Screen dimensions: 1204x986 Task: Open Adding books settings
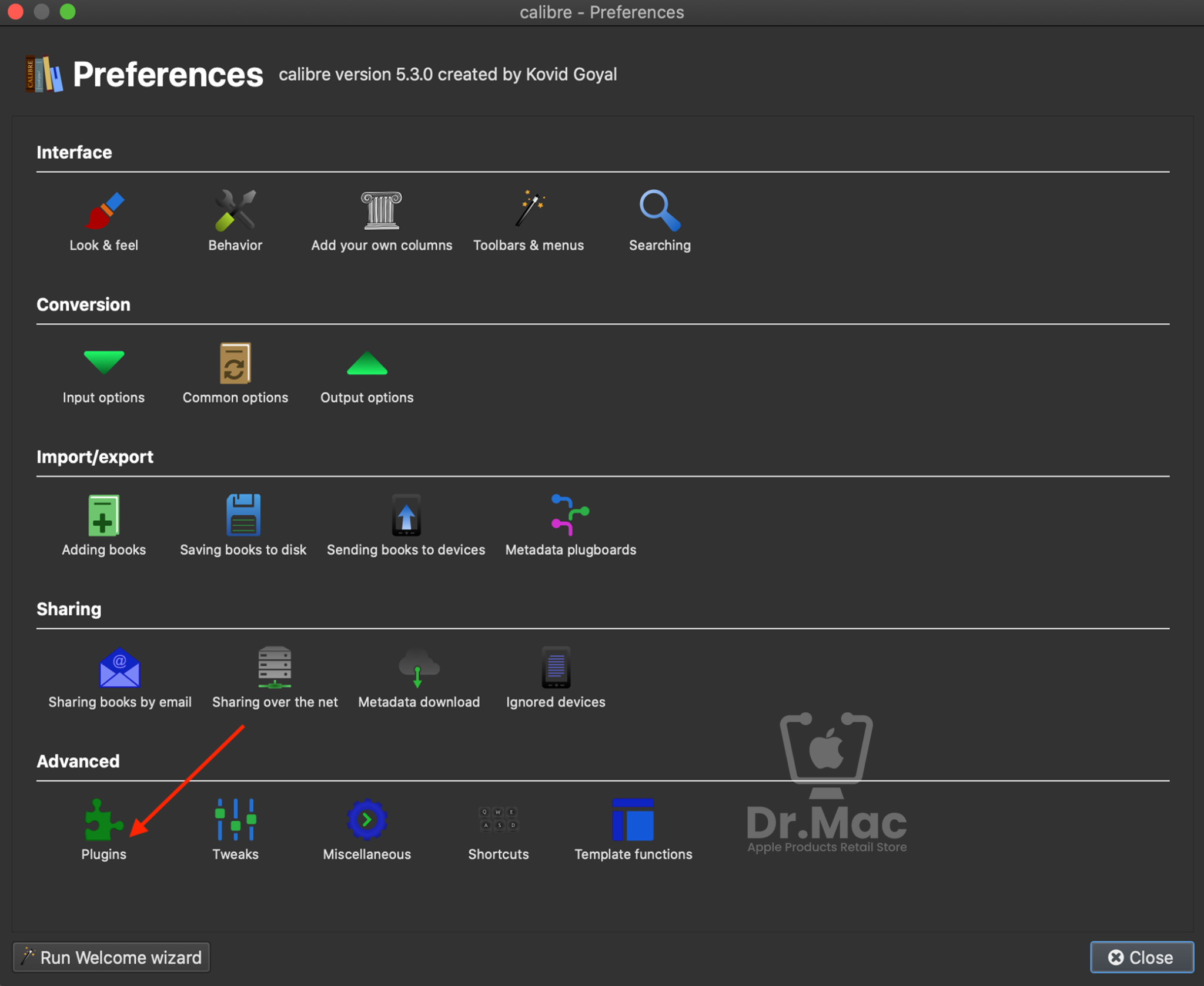pyautogui.click(x=103, y=526)
